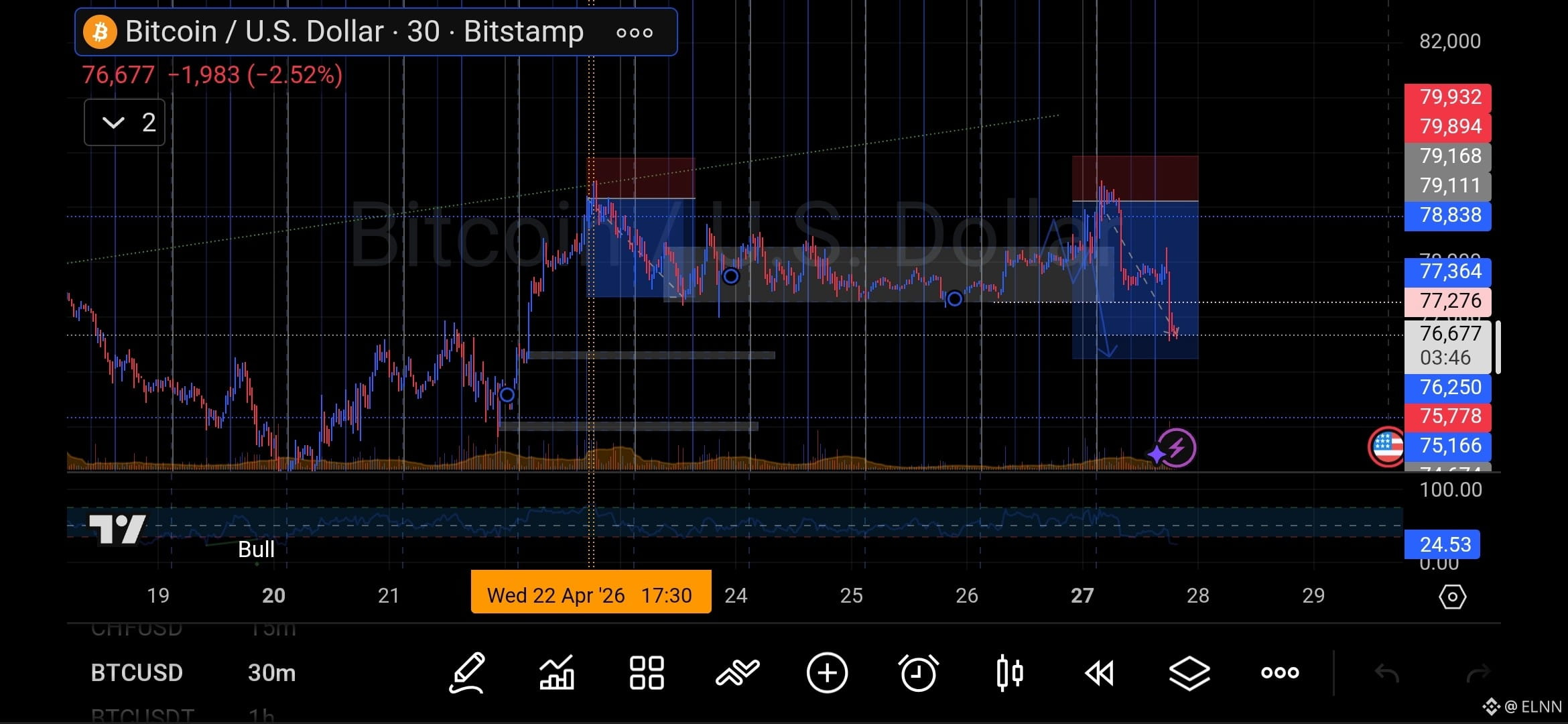The width and height of the screenshot is (1568, 724).
Task: Open symbol search from Bitcoin / U.S. Dollar title
Action: pyautogui.click(x=354, y=32)
